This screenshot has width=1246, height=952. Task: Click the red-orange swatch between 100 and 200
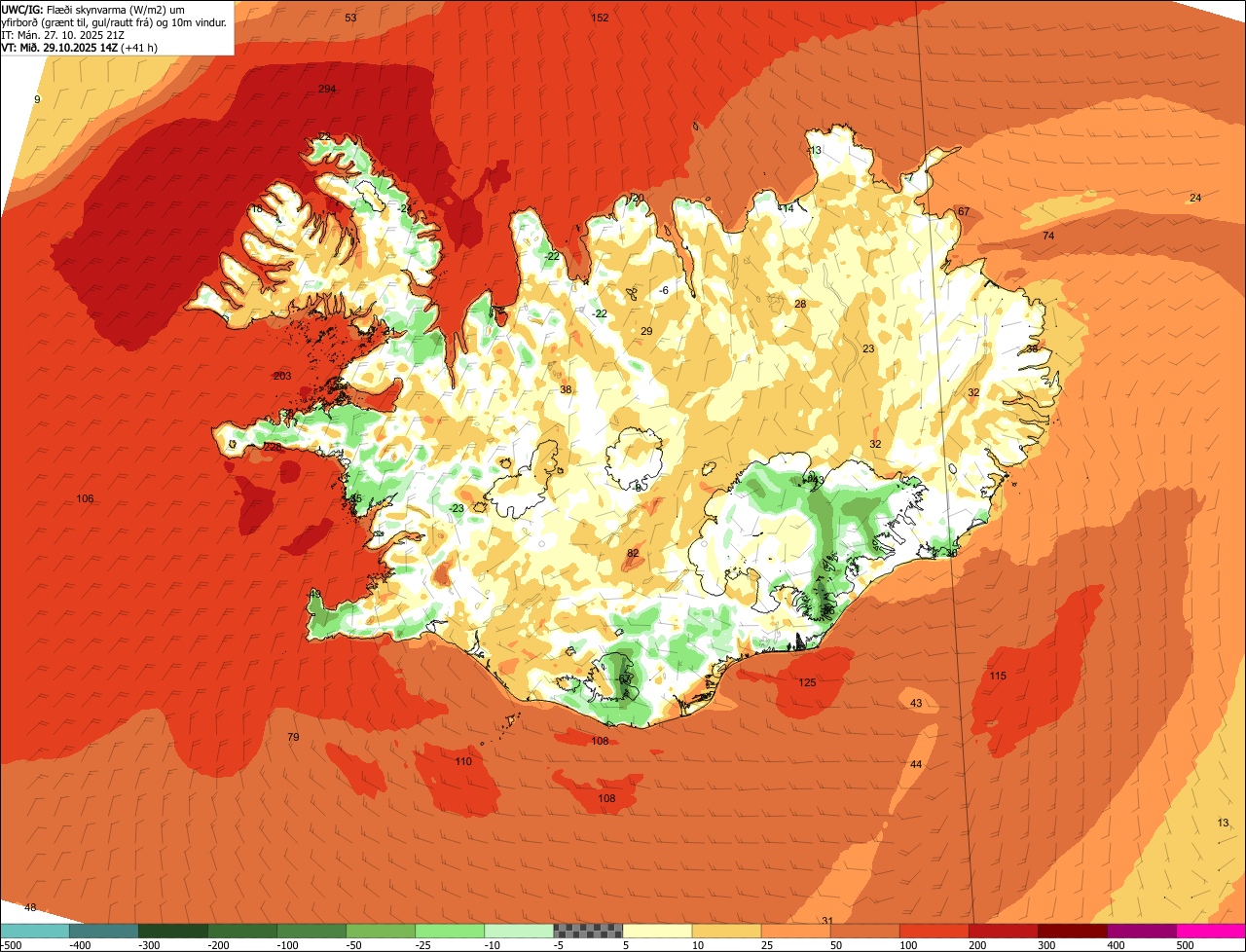(x=934, y=931)
